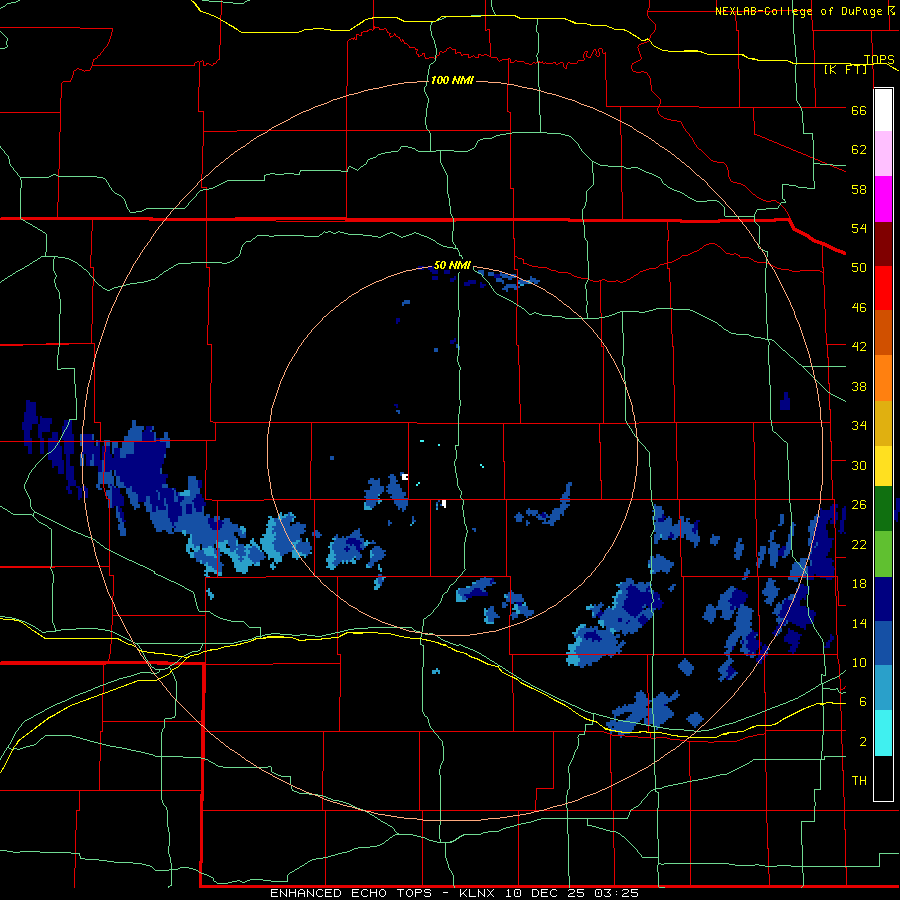
Task: Click the '2' legend value
Action: [x=863, y=742]
